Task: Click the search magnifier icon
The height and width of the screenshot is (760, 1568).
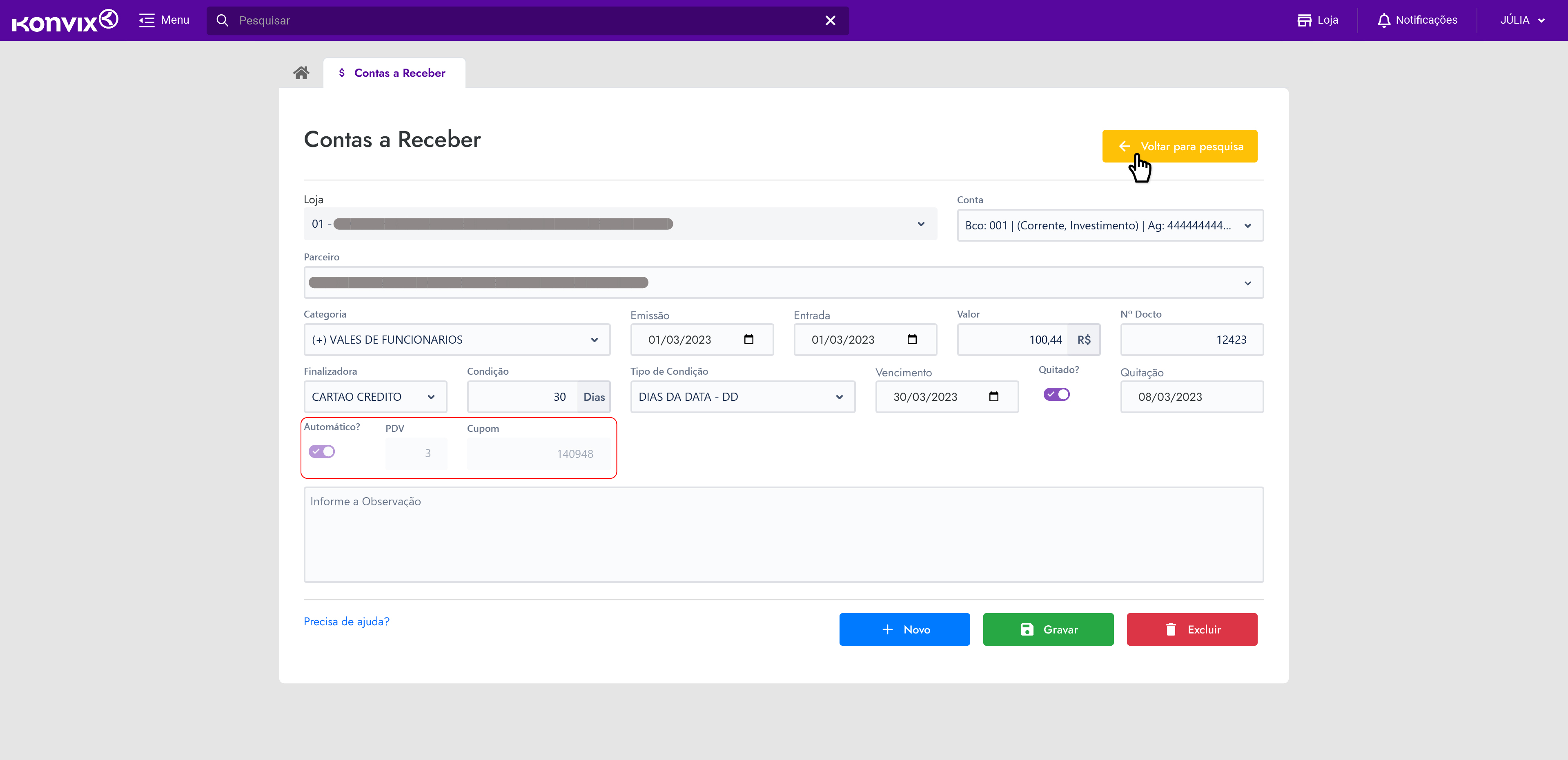Action: 222,21
